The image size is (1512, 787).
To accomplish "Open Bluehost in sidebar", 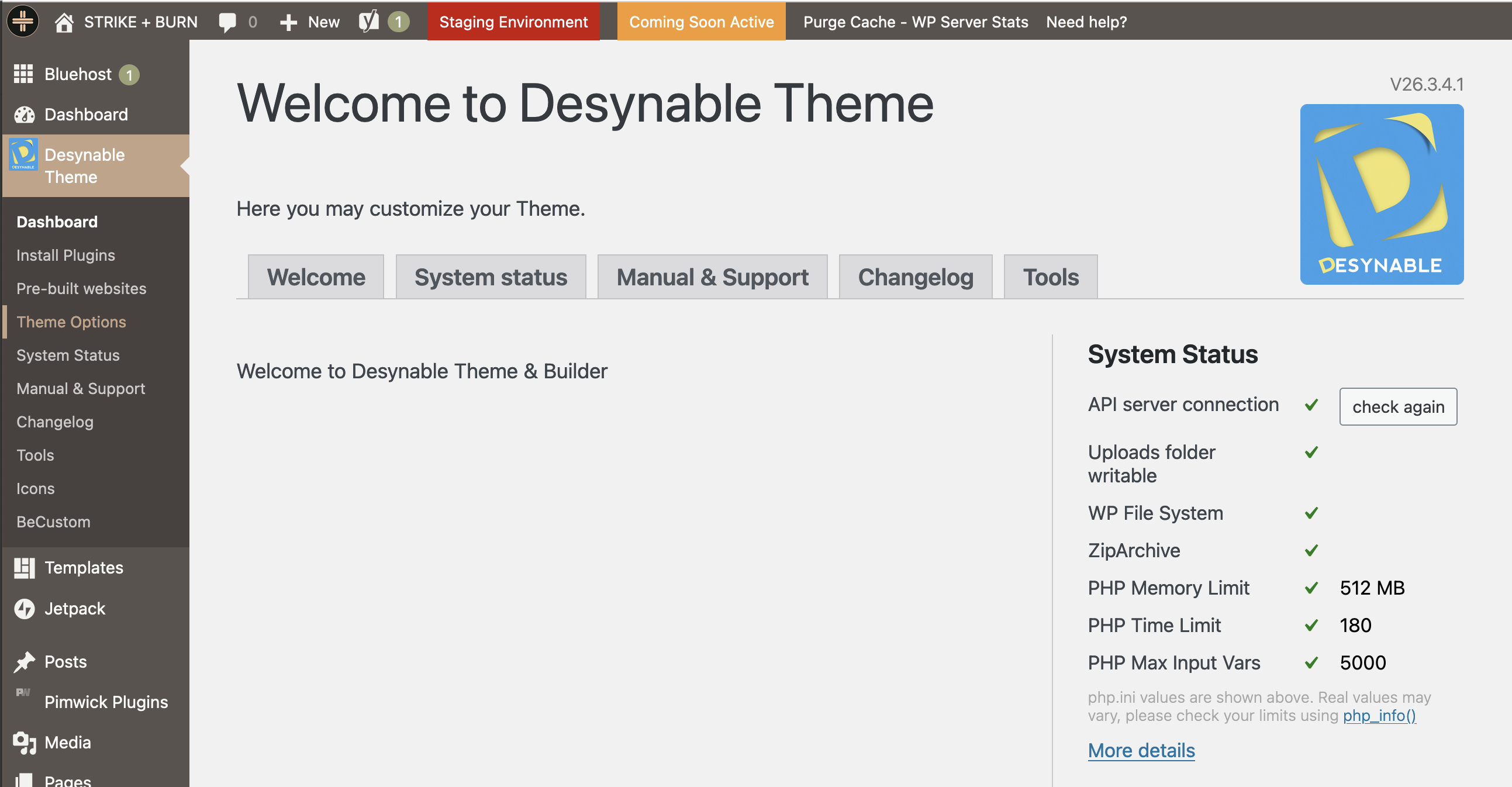I will (x=96, y=74).
